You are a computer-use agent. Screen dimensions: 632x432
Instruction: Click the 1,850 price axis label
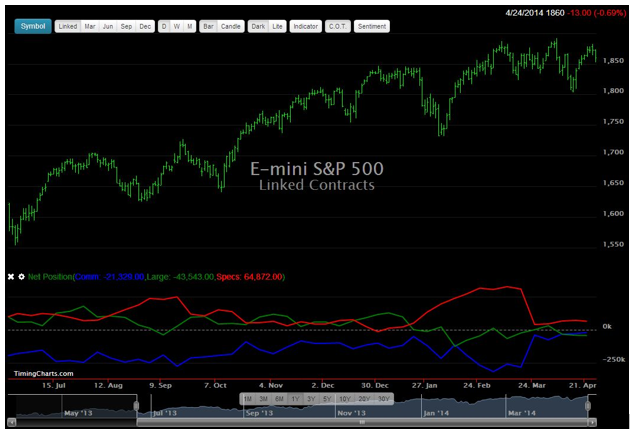tap(613, 60)
